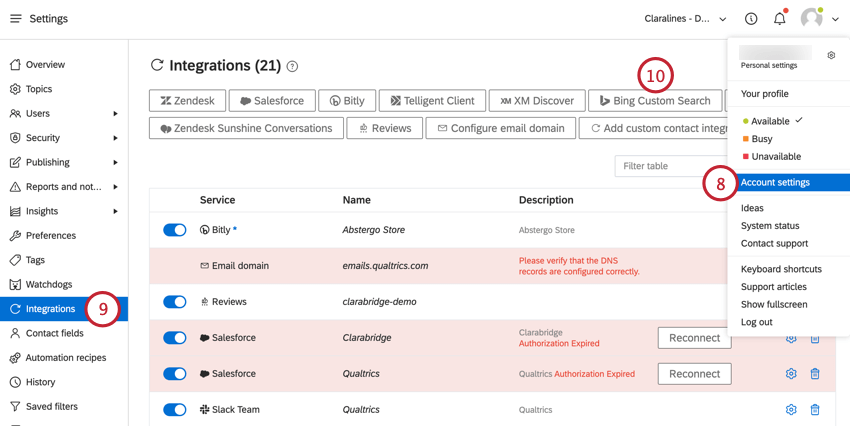The width and height of the screenshot is (850, 426).
Task: Set status to Available
Action: coord(772,121)
